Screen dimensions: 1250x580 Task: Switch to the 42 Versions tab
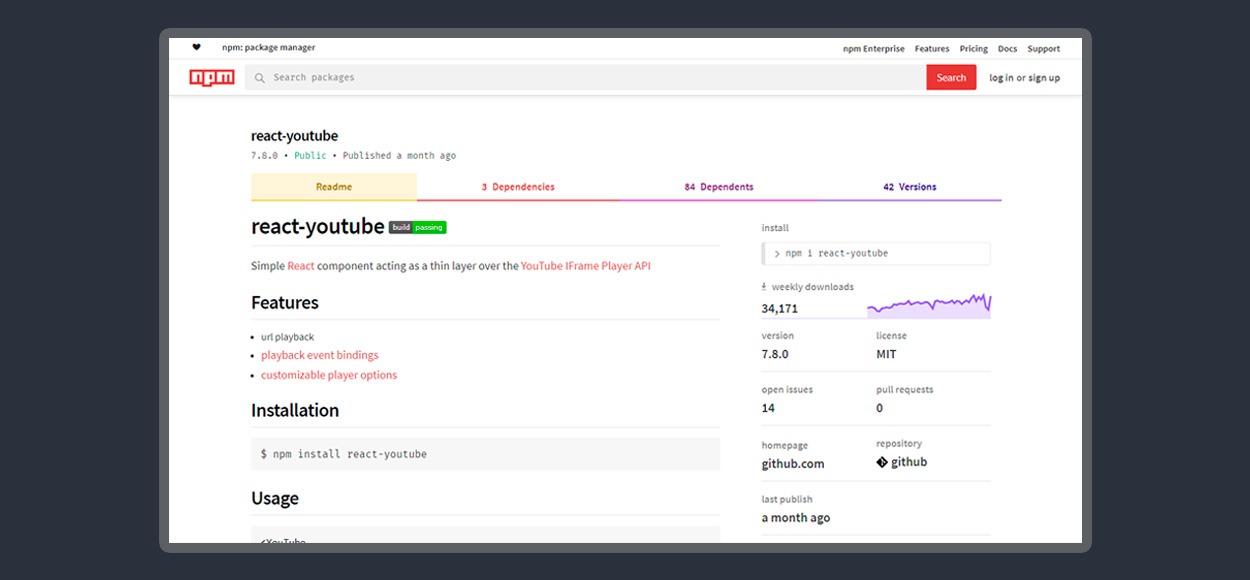click(x=910, y=187)
